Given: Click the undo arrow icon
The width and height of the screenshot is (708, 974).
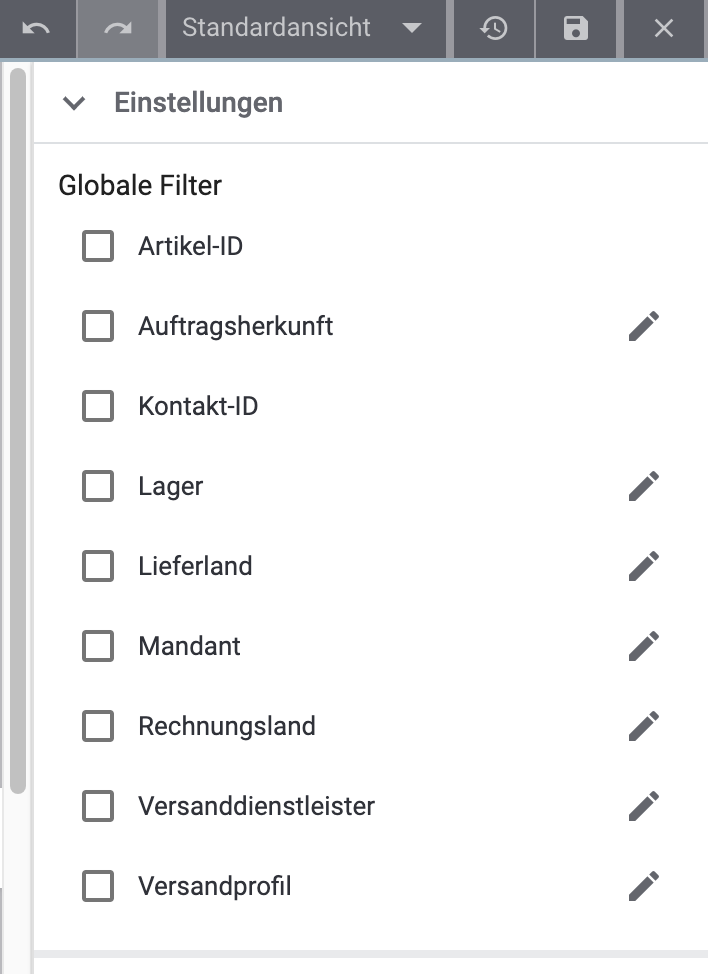Looking at the screenshot, I should pyautogui.click(x=37, y=28).
